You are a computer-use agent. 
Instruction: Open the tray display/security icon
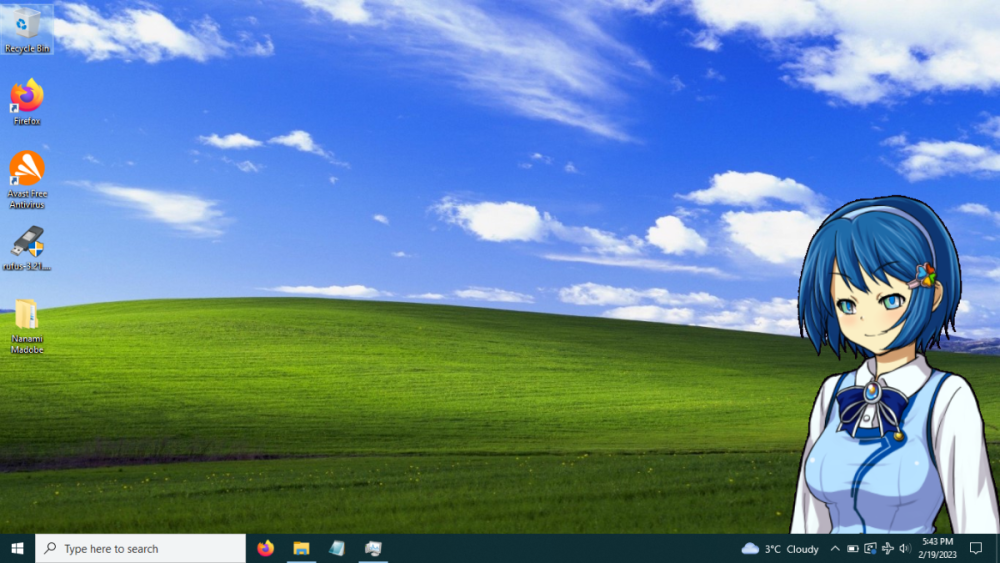[x=870, y=548]
